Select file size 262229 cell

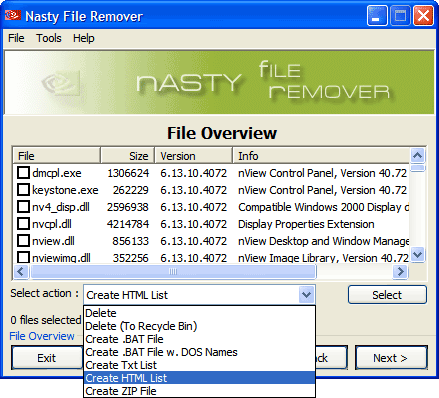coord(130,190)
